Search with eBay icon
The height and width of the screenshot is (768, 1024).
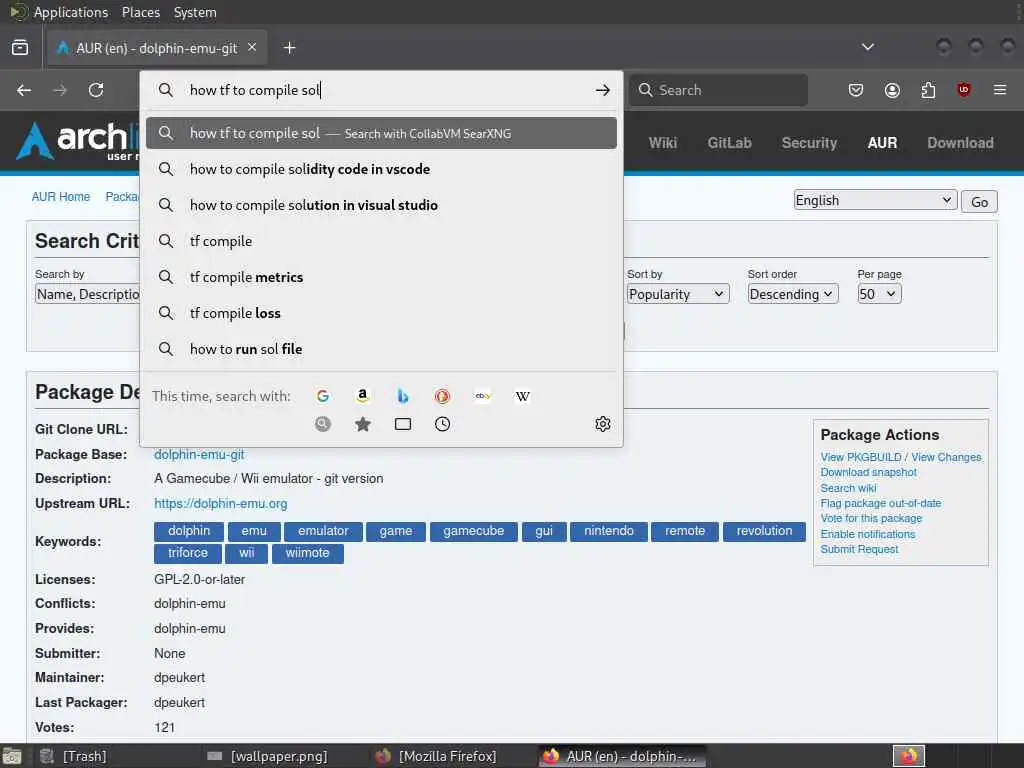[483, 396]
